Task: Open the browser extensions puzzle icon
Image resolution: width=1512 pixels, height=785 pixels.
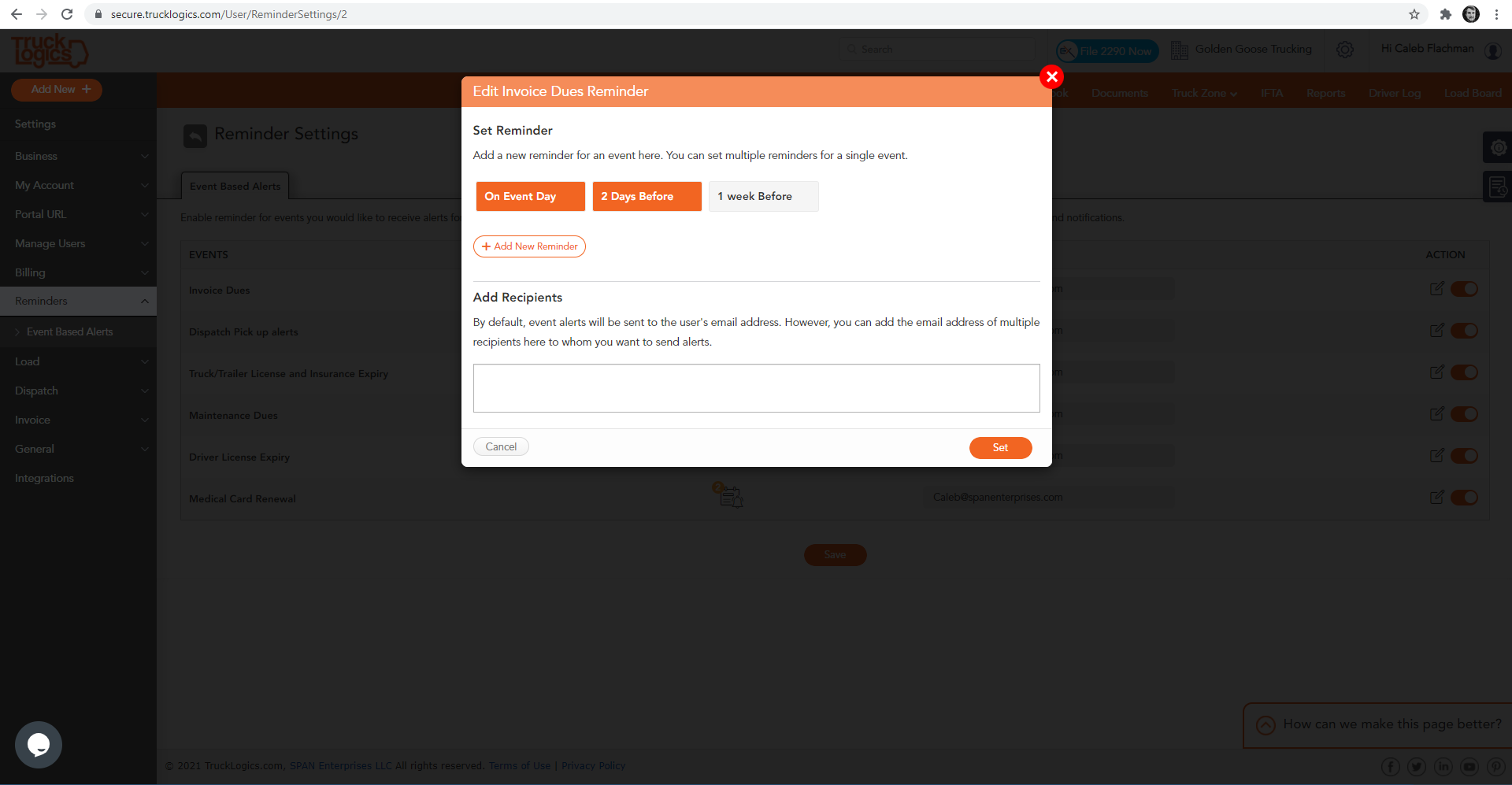Action: point(1446,14)
